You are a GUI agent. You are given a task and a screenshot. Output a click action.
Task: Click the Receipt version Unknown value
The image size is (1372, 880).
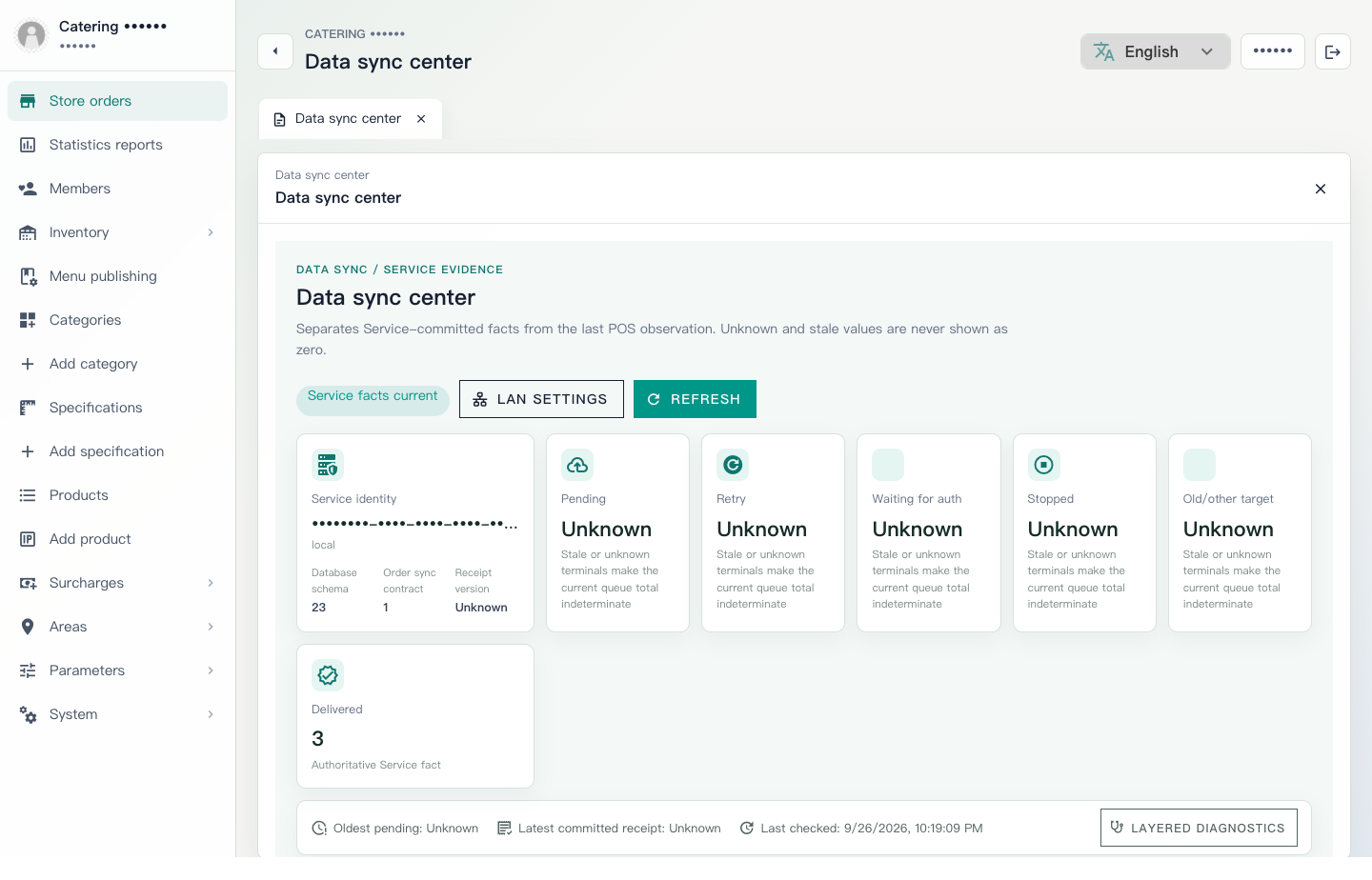pyautogui.click(x=481, y=608)
